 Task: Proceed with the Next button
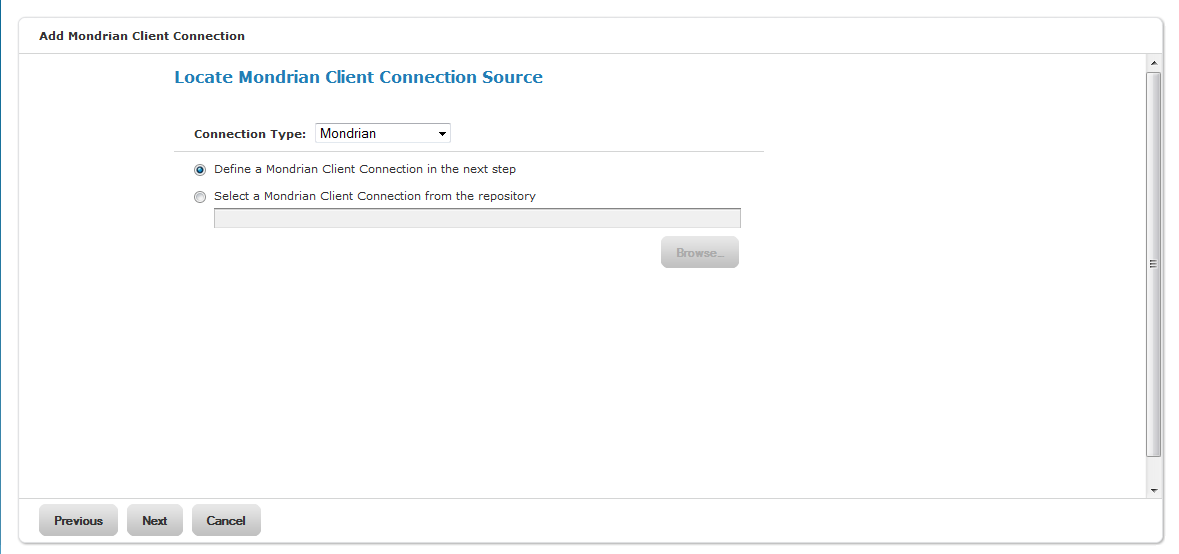pyautogui.click(x=155, y=520)
